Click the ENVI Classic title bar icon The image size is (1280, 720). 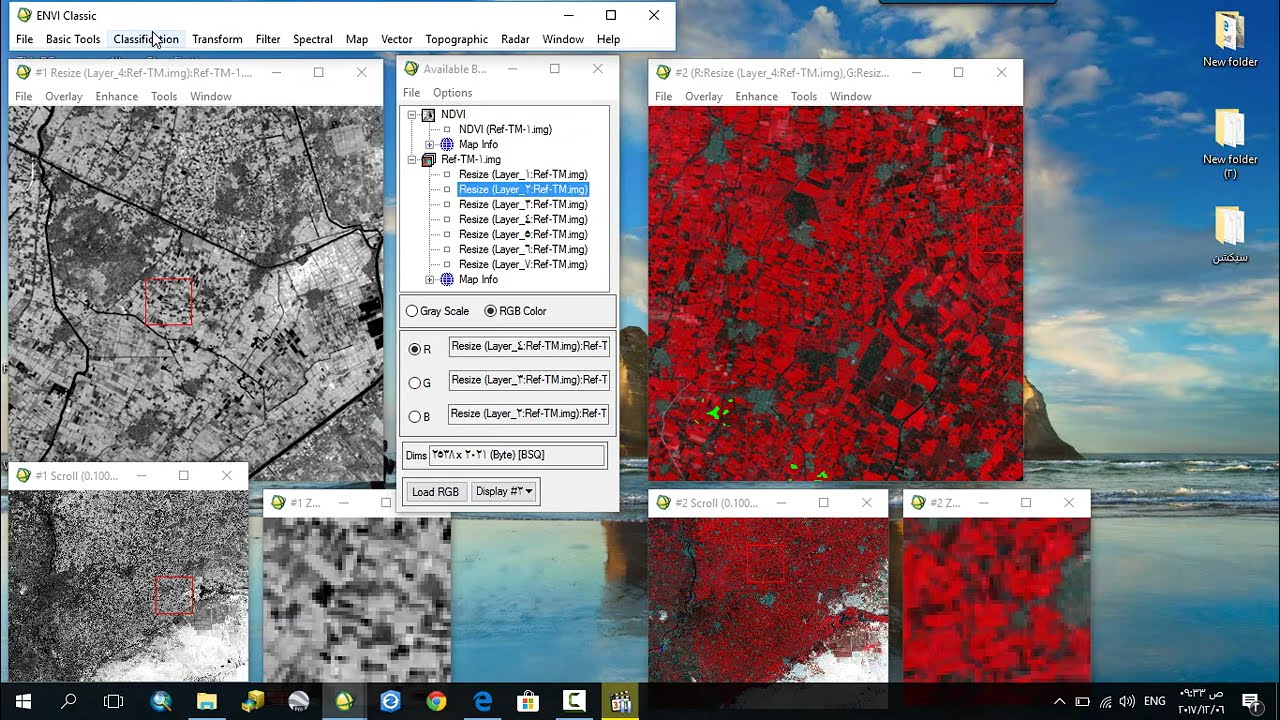pos(24,15)
